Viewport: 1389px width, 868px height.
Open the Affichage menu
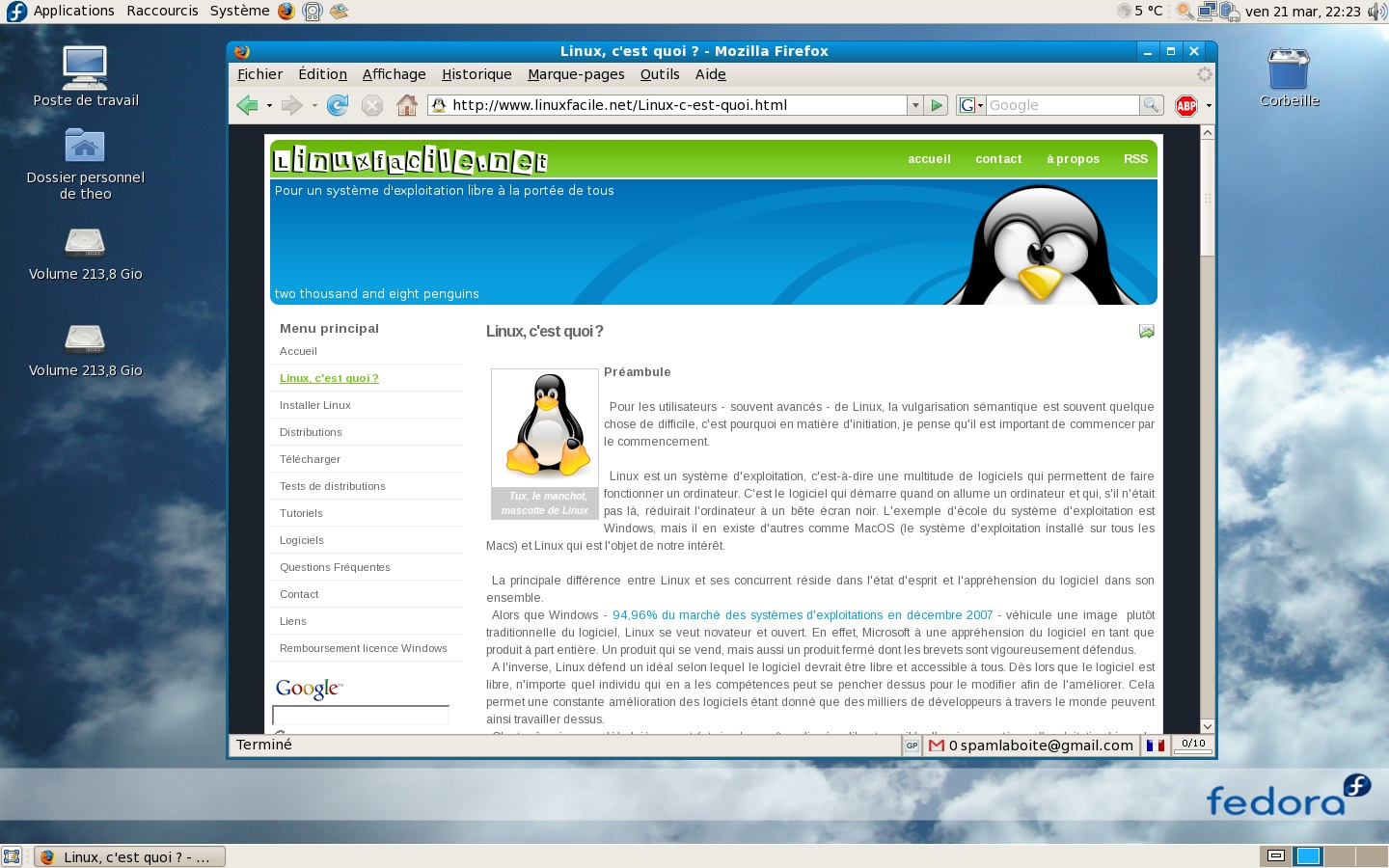(394, 74)
